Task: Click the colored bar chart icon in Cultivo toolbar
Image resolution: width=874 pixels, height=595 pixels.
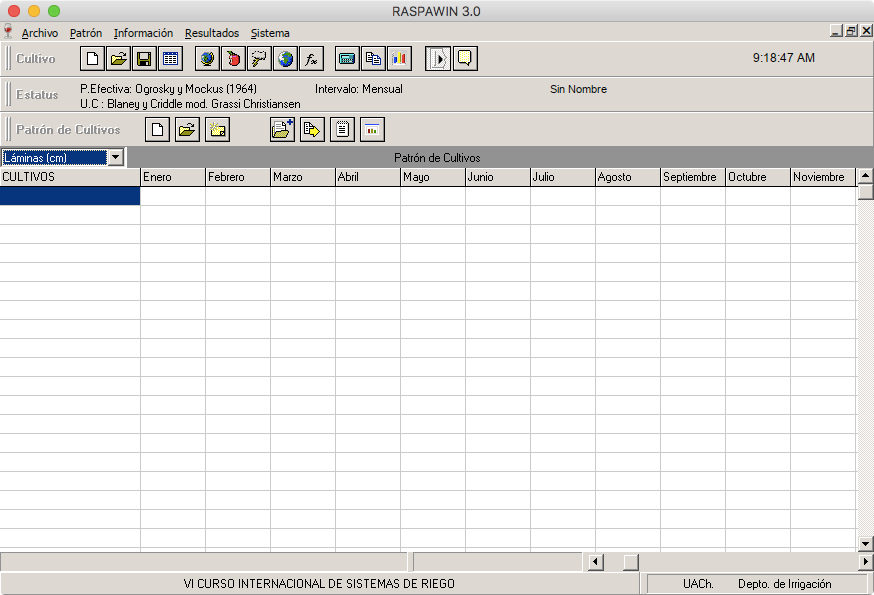Action: click(399, 59)
